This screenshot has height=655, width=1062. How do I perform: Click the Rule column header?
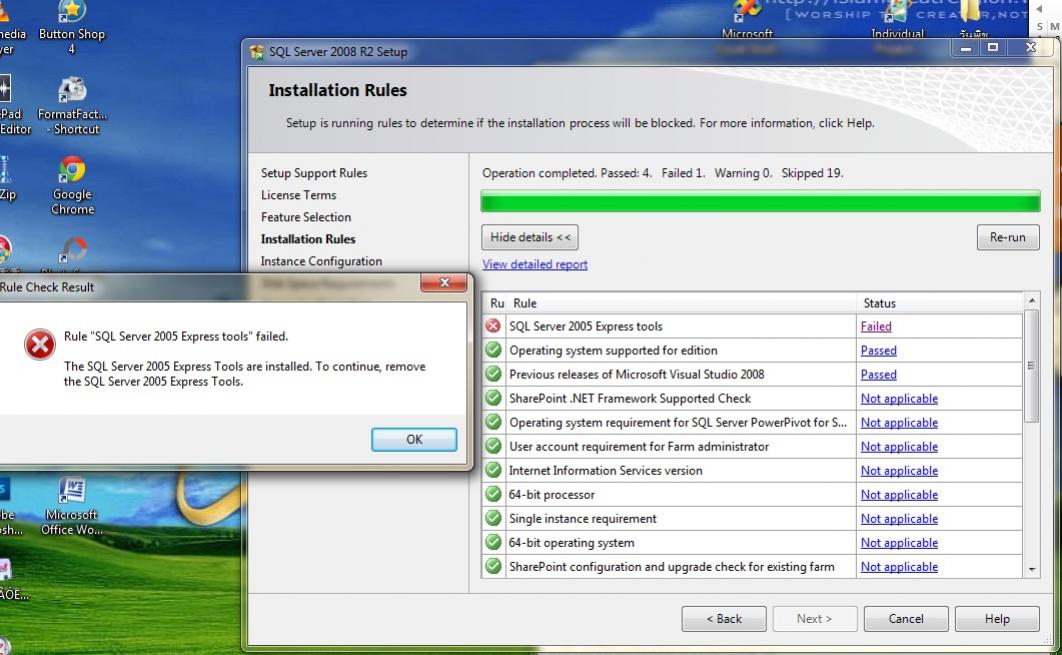681,303
